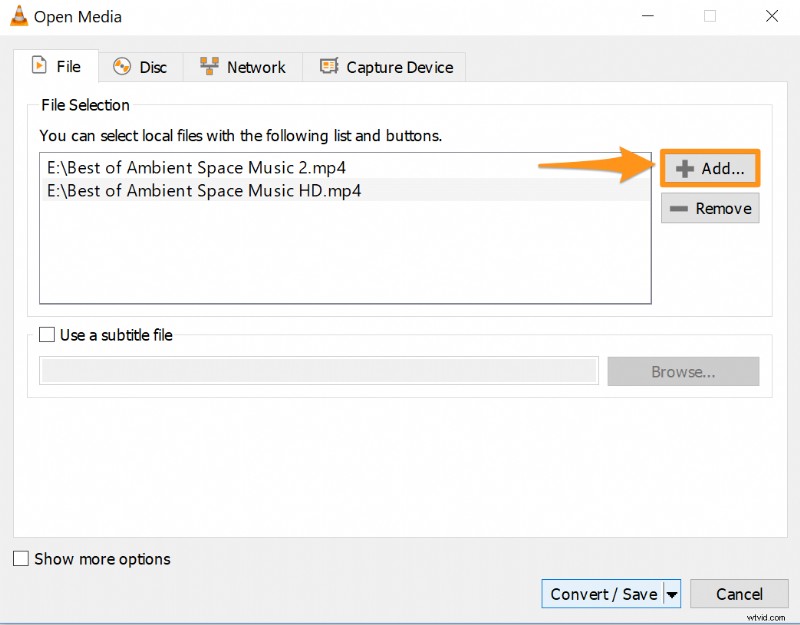This screenshot has width=800, height=625.
Task: Click the VLC cone logo in the title bar
Action: 20,16
